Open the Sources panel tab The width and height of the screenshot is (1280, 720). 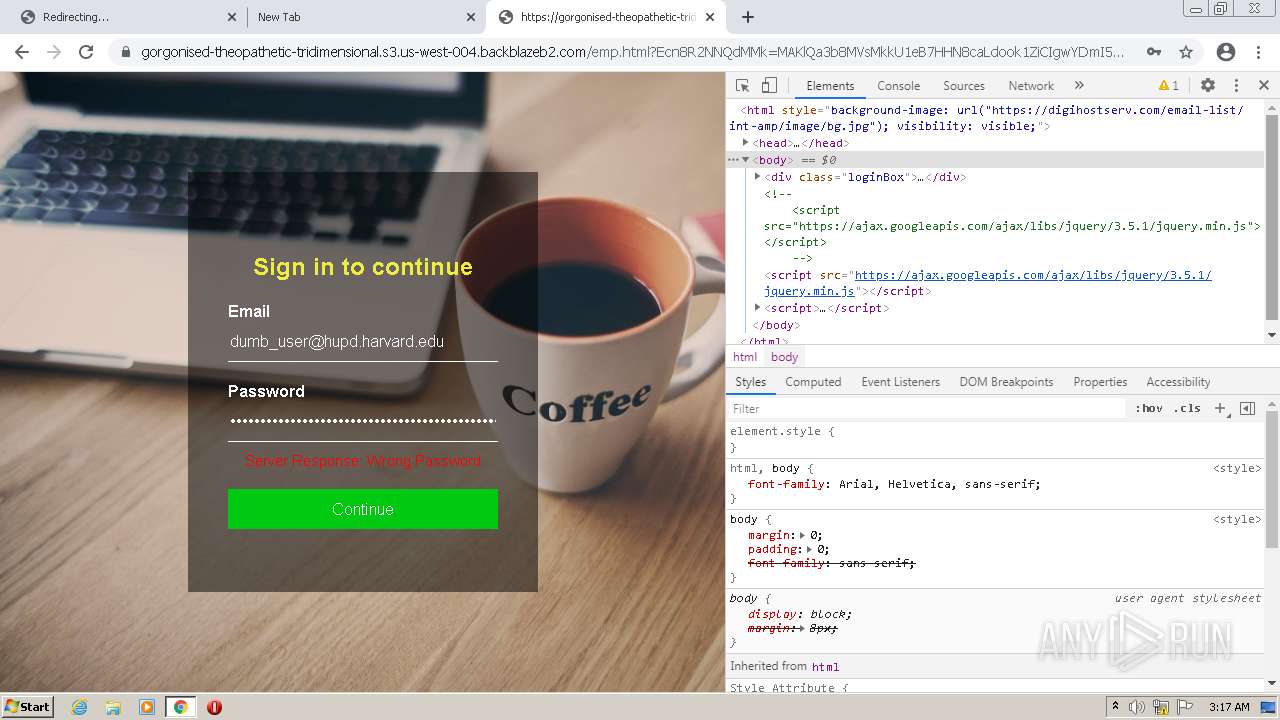[964, 86]
